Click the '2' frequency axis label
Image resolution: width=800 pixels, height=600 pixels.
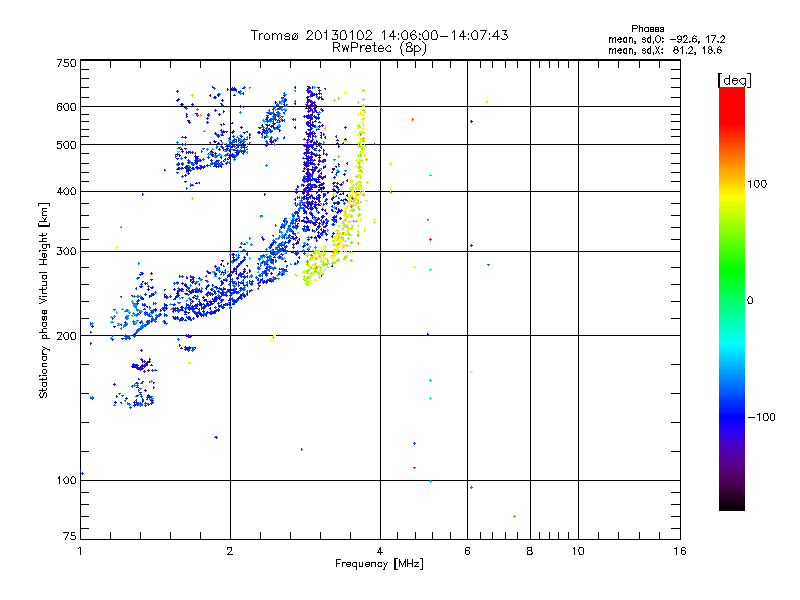(230, 551)
